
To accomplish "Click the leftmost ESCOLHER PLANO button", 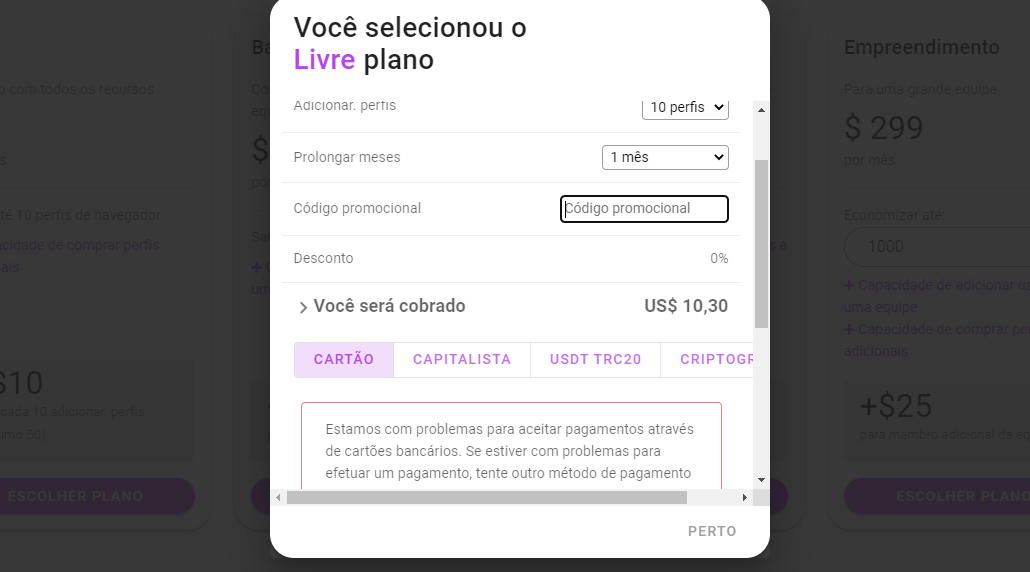I will (93, 496).
